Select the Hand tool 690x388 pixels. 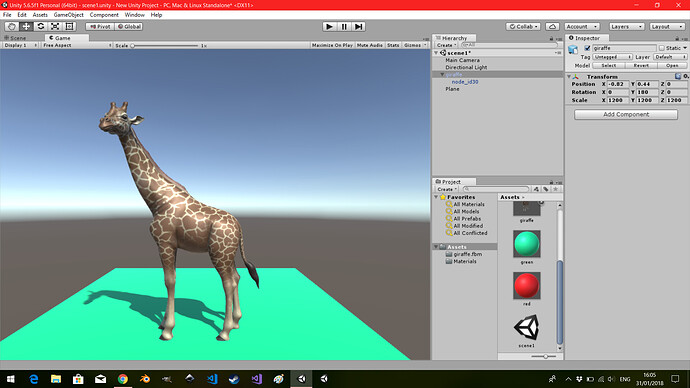[12, 26]
